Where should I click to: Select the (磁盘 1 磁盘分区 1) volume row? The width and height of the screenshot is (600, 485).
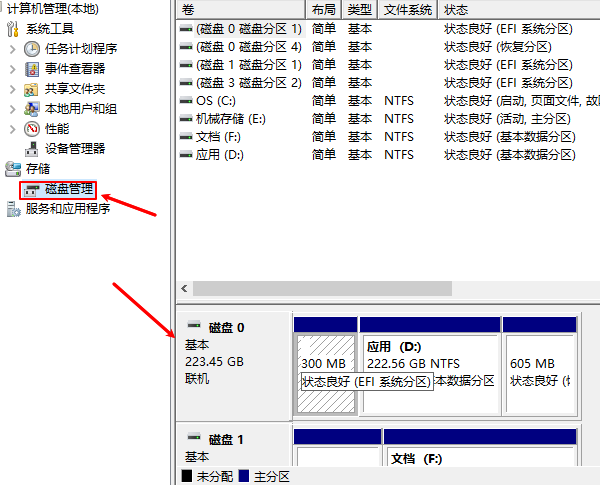(x=388, y=65)
